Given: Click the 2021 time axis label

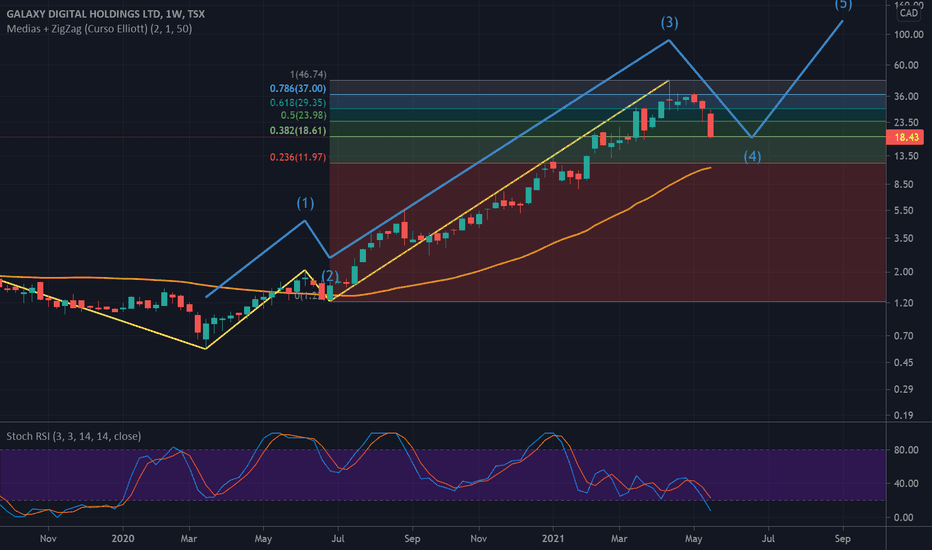Looking at the screenshot, I should 553,539.
